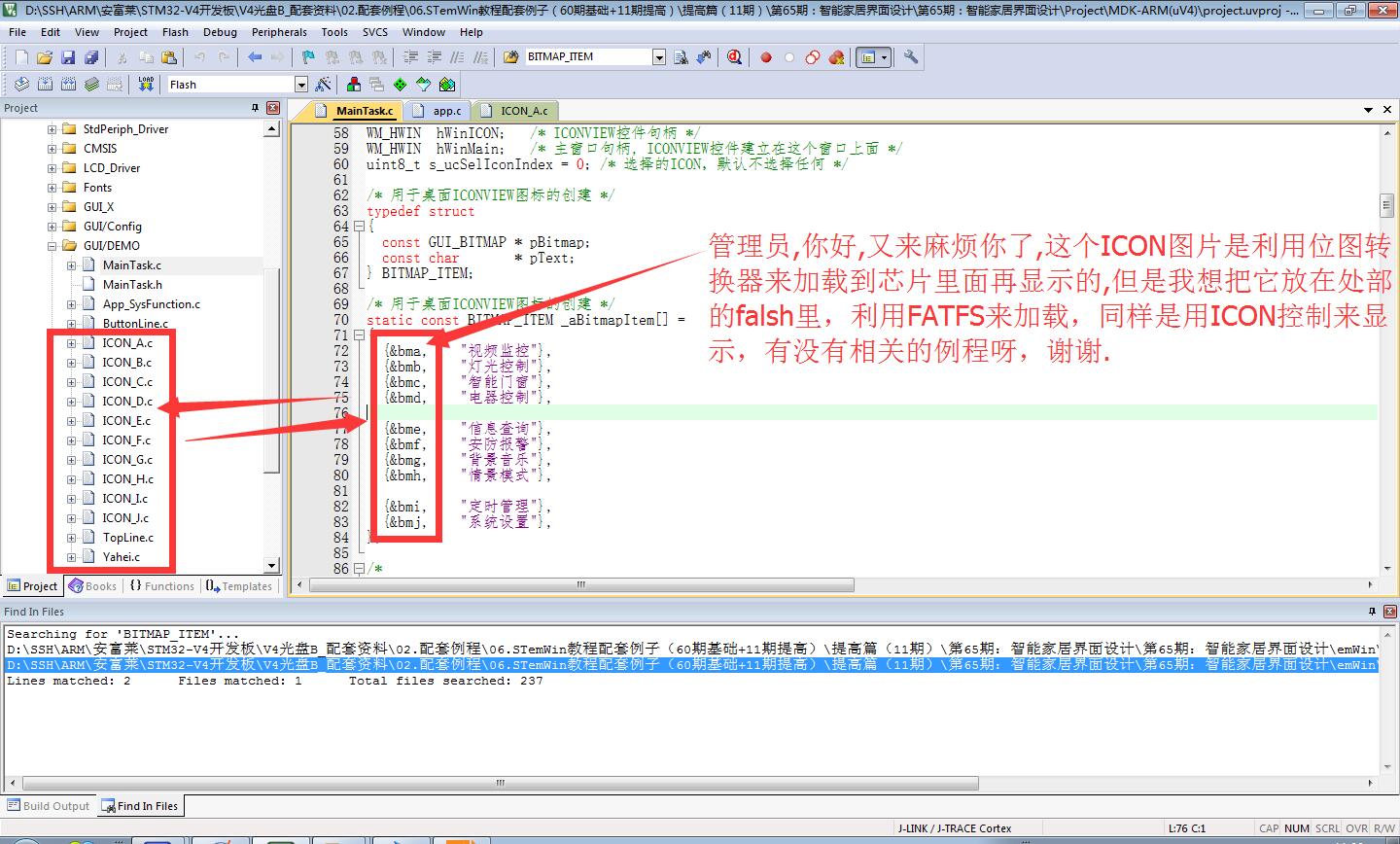Open the Flash target selection dropdown

(x=300, y=85)
